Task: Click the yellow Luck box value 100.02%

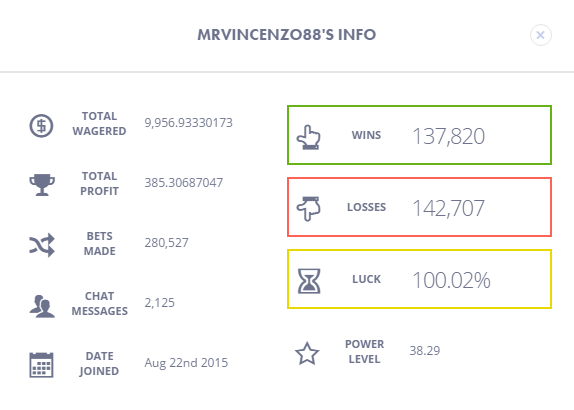Action: (451, 280)
